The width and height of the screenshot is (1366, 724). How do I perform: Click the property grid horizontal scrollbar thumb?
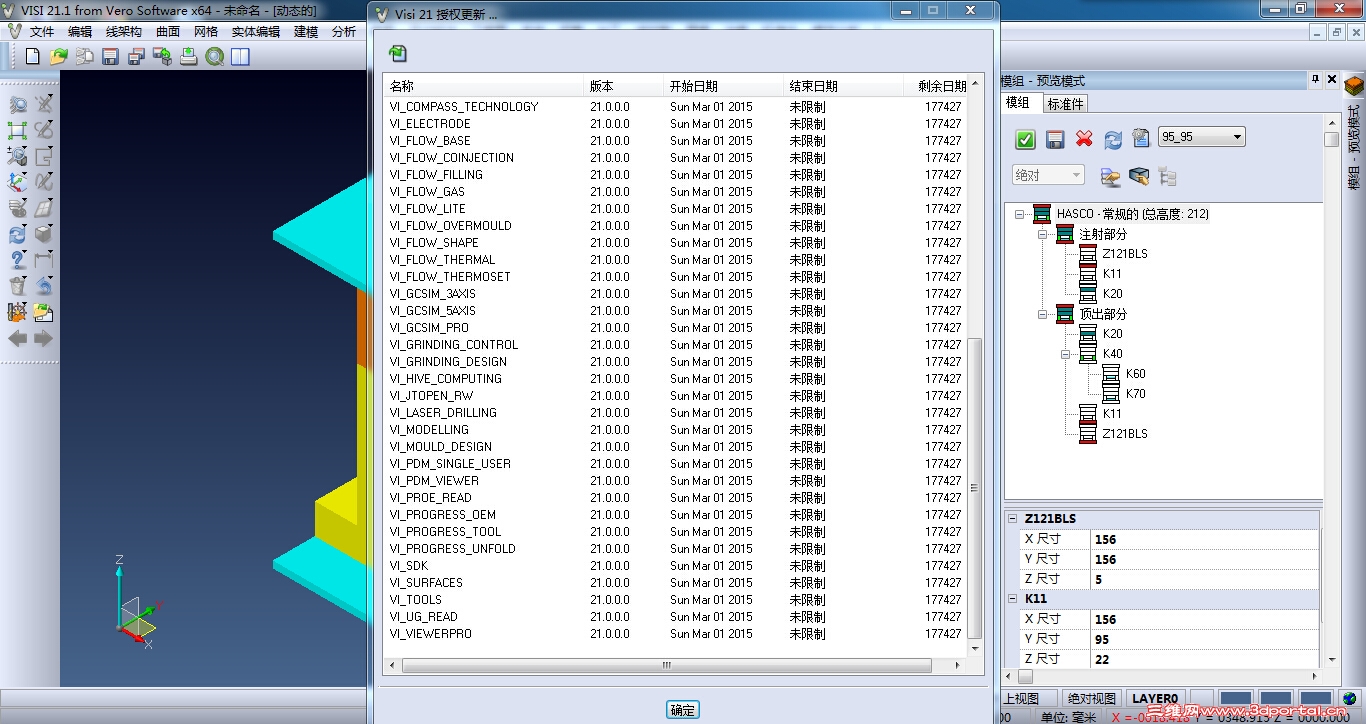click(x=1025, y=677)
